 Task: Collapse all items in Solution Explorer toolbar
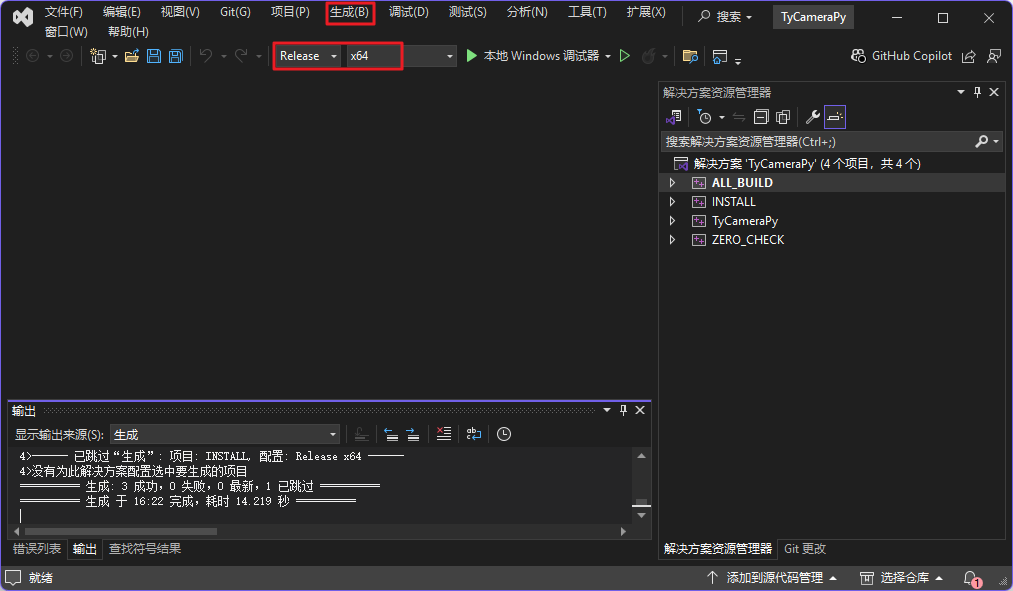(x=761, y=117)
